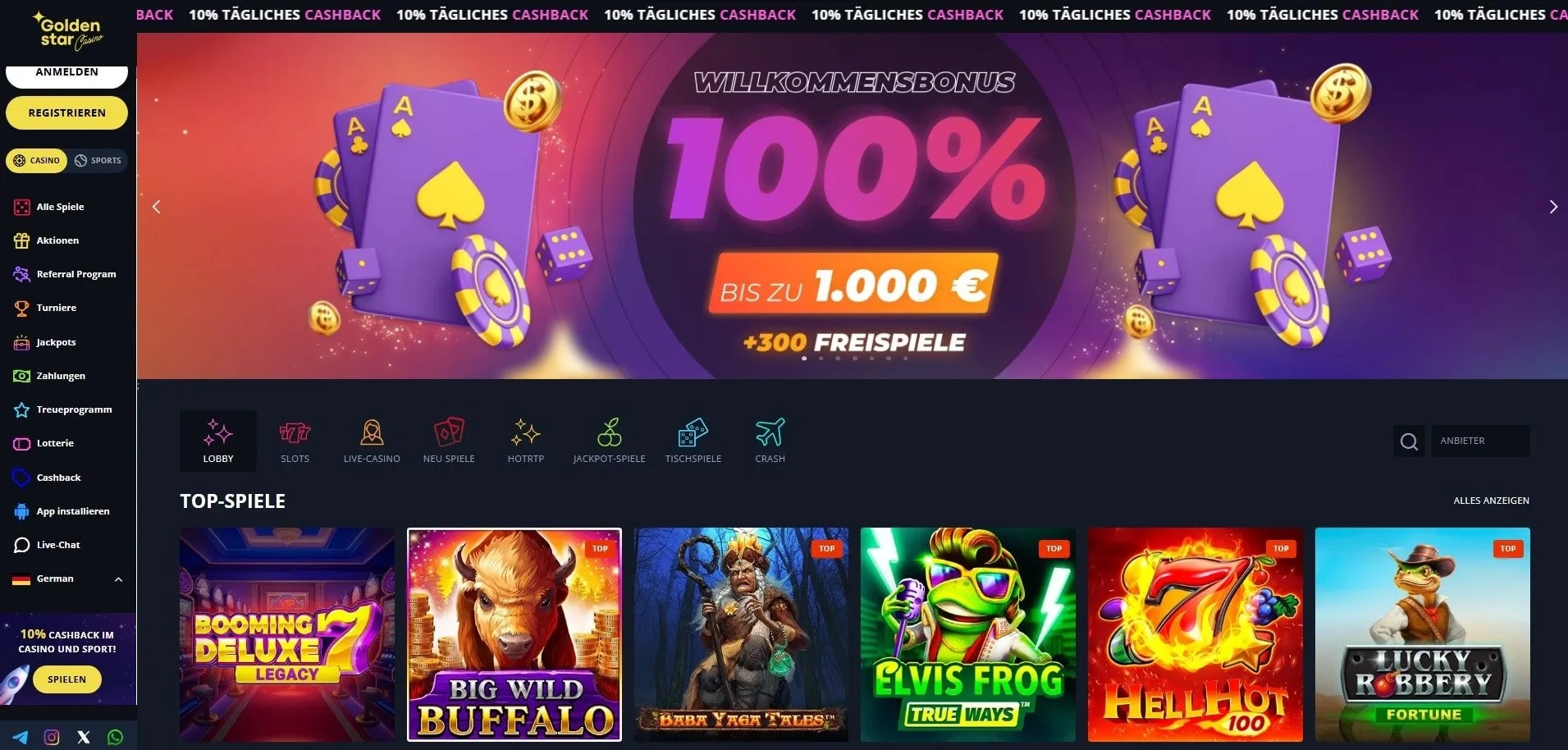Open WhatsApp social icon
Image resolution: width=1568 pixels, height=750 pixels.
[x=116, y=737]
